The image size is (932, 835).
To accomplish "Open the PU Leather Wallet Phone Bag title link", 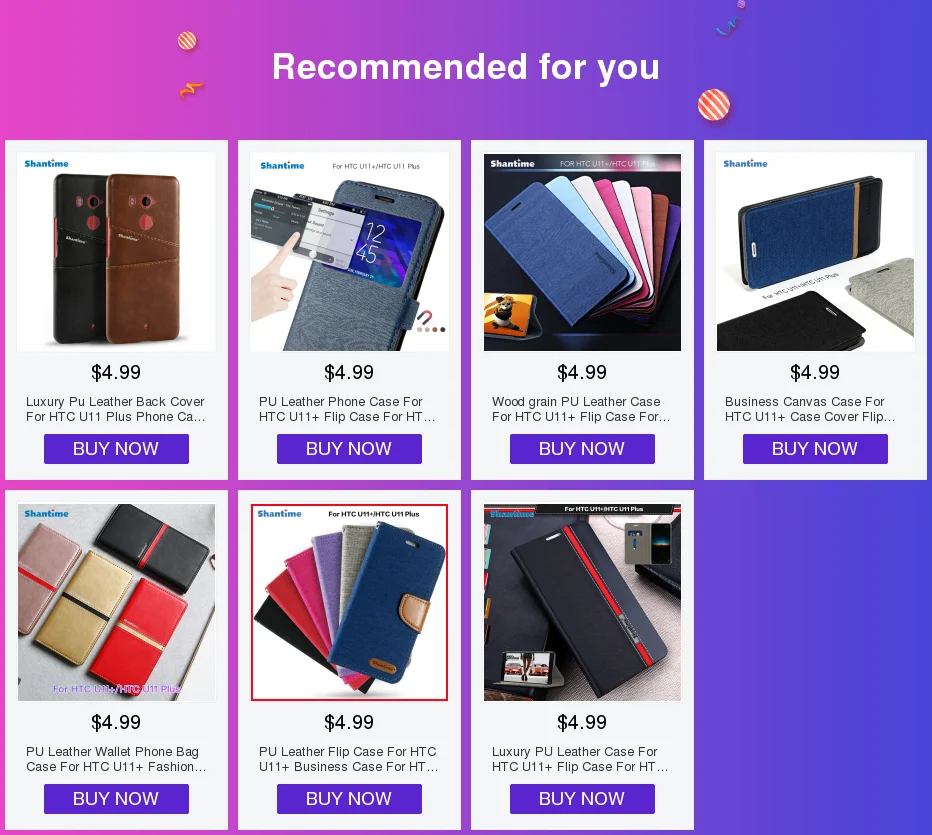I will (116, 759).
